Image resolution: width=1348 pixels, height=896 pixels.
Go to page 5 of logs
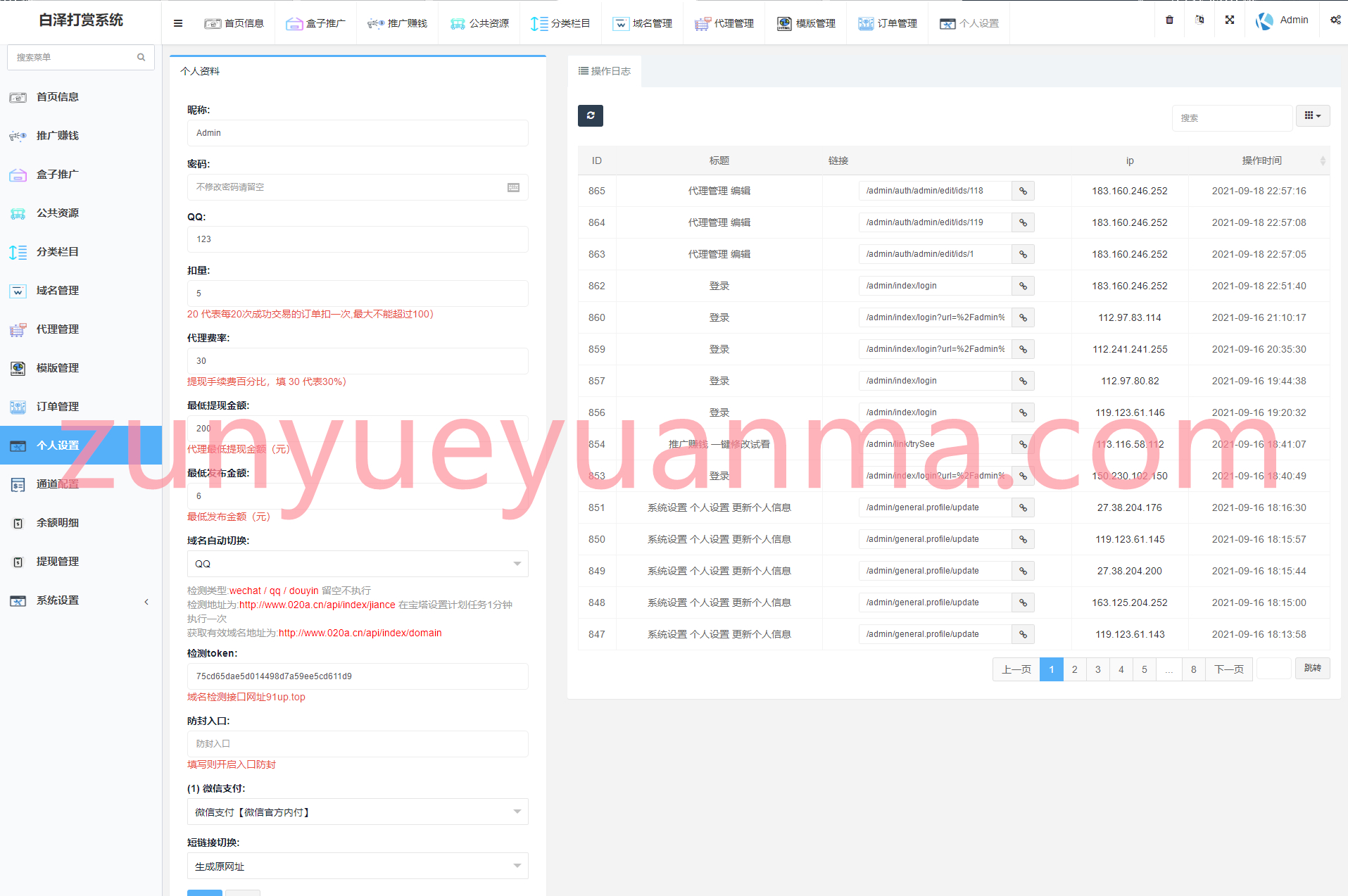point(1145,669)
